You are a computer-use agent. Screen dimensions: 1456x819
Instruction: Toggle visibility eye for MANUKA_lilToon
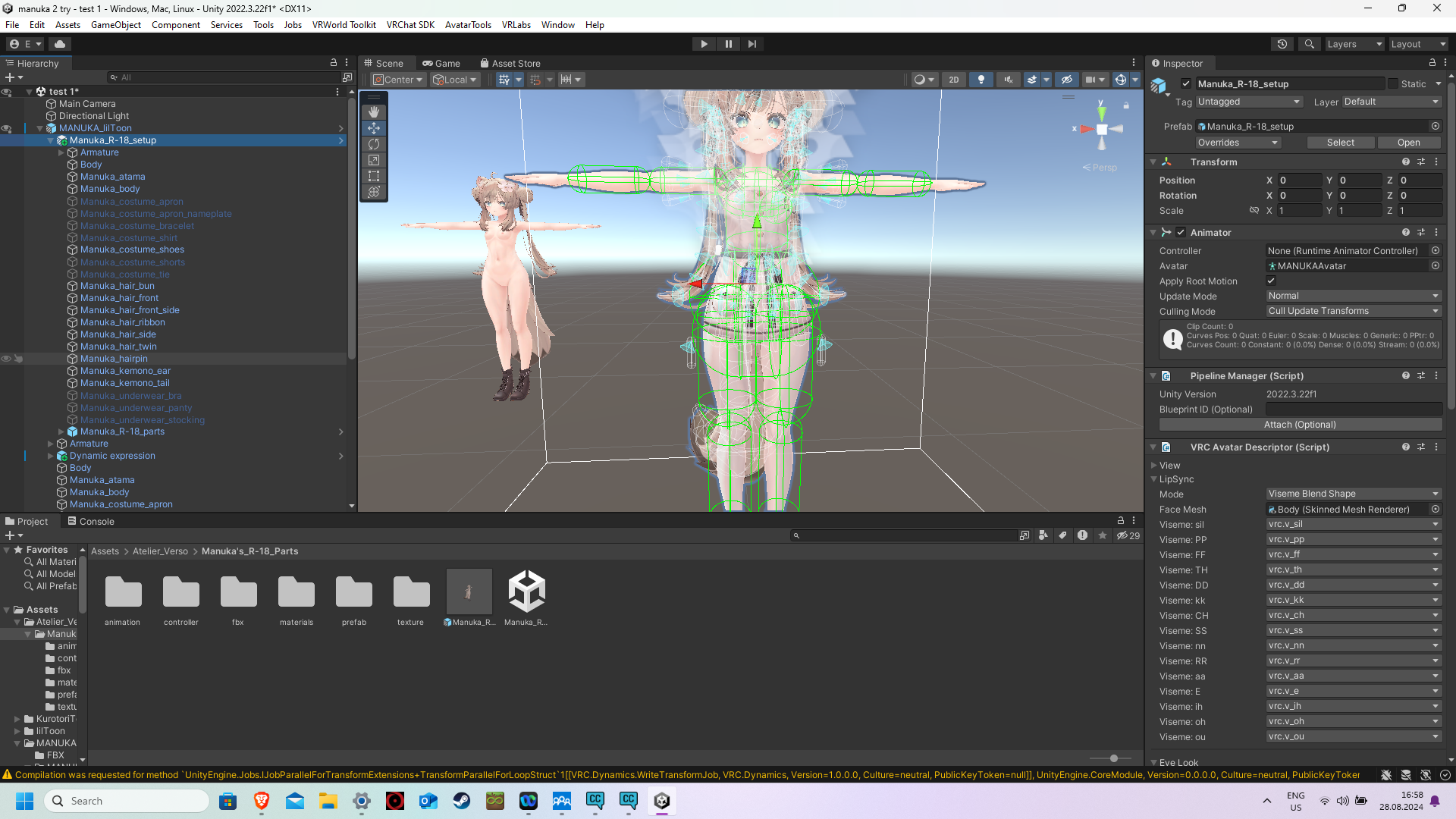tap(6, 128)
